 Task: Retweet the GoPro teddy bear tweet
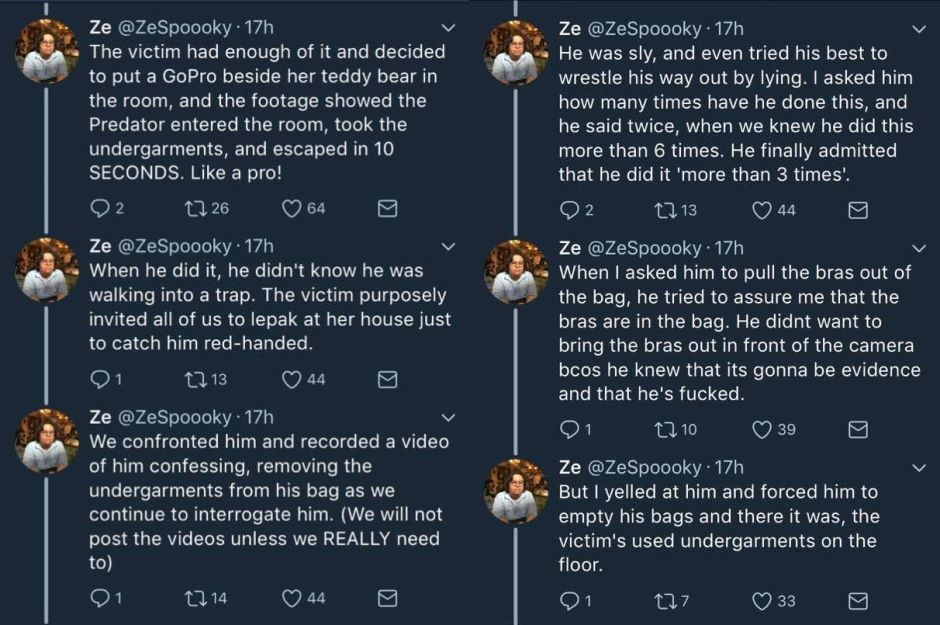click(x=194, y=209)
